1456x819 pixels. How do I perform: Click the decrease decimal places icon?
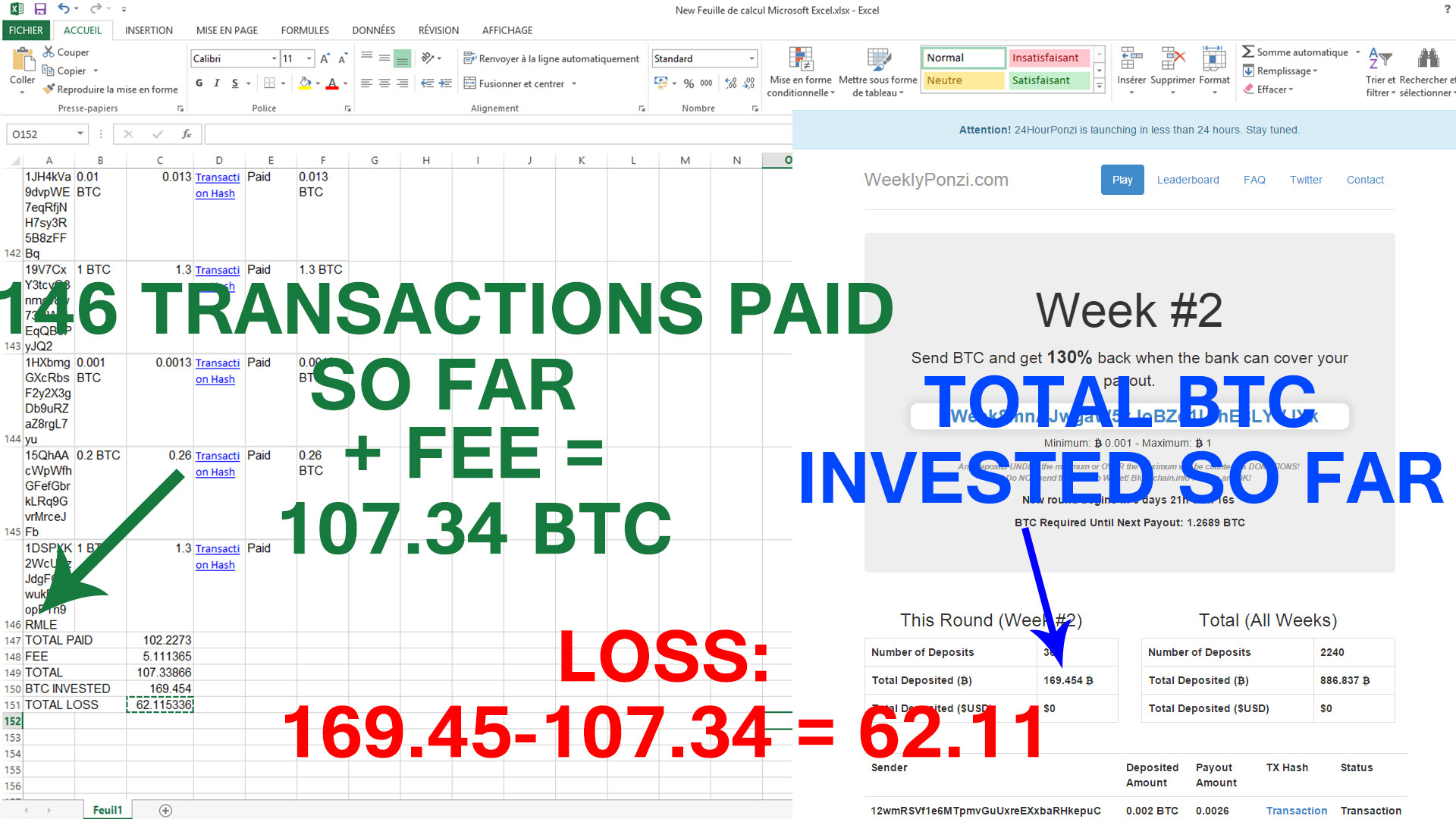(x=749, y=83)
